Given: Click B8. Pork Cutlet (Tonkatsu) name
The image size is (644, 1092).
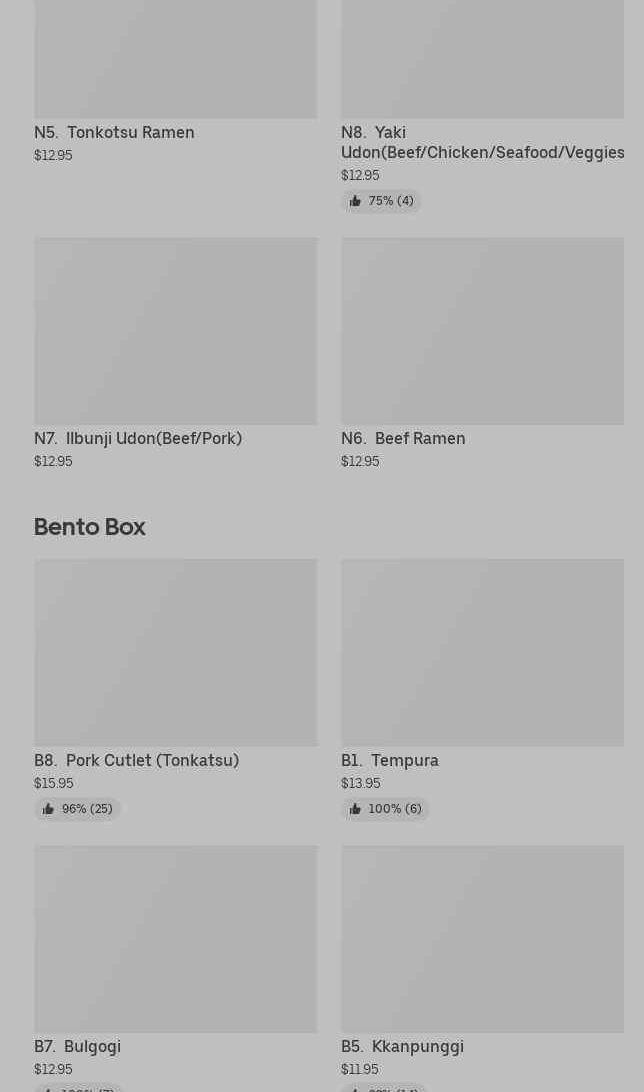Looking at the screenshot, I should (136, 760).
